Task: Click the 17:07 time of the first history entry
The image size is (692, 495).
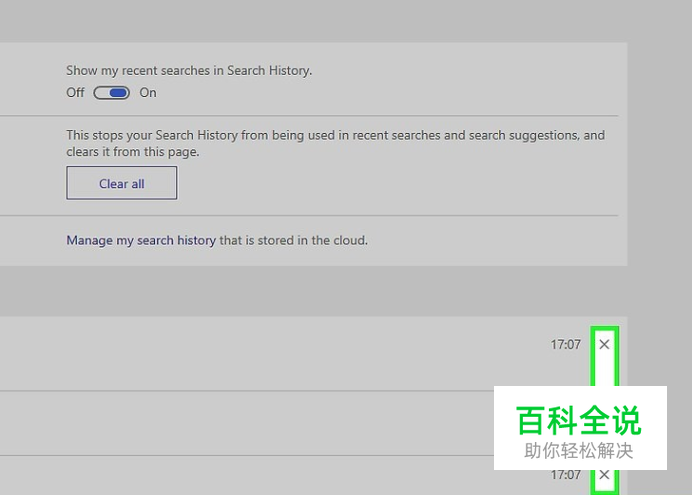Action: [565, 344]
